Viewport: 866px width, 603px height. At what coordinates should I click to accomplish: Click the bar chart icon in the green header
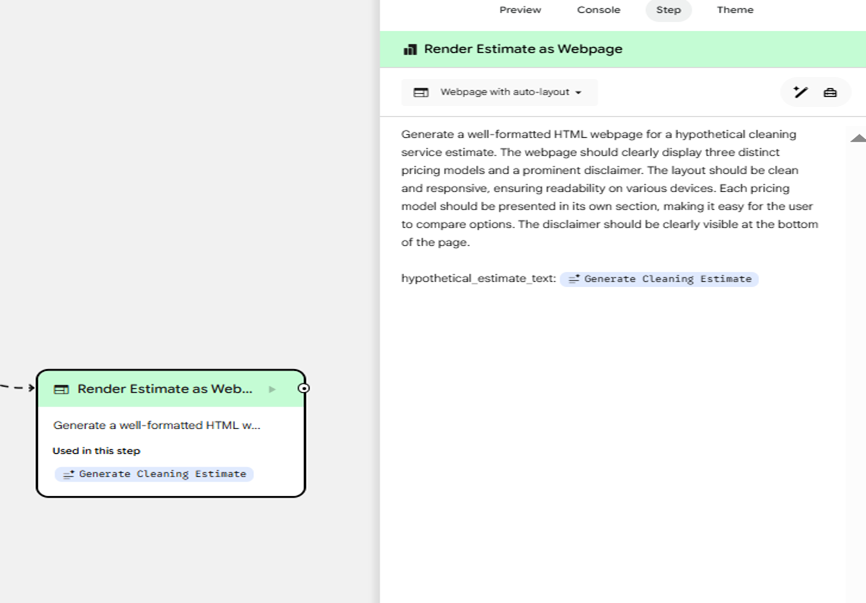pos(410,49)
